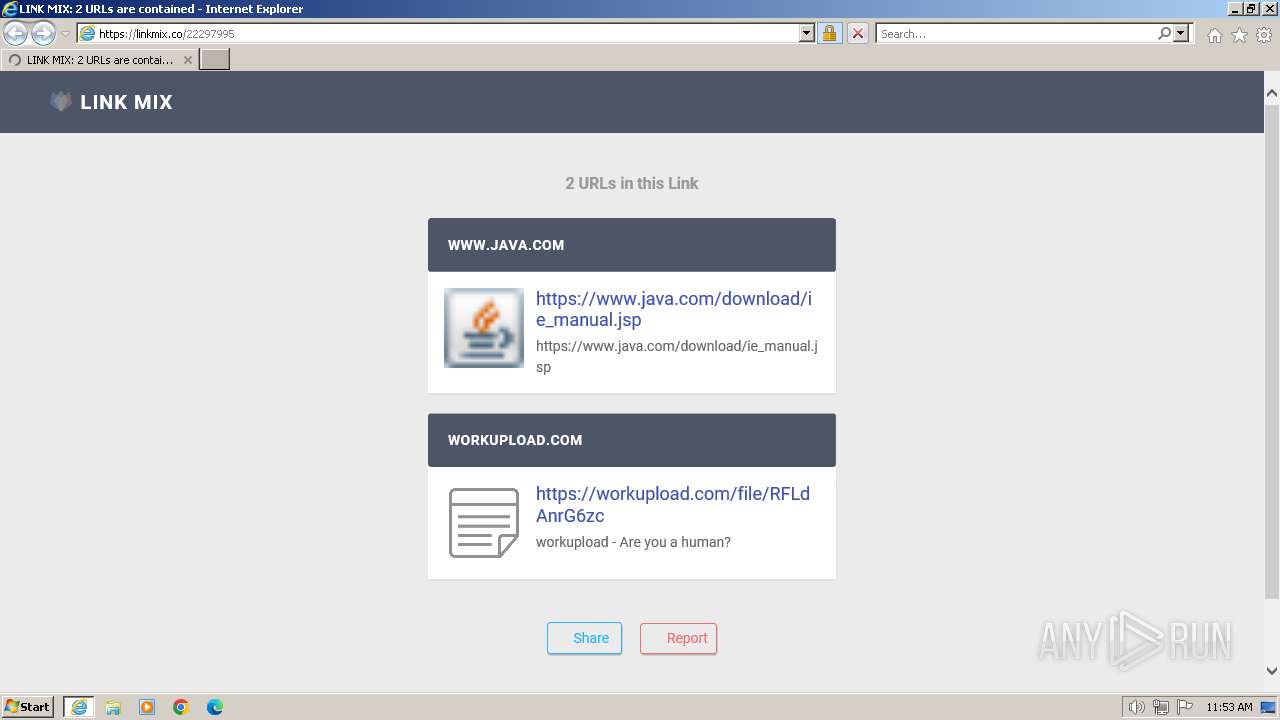Select the LINK MIX browser tab
Viewport: 1280px width, 720px height.
(99, 60)
